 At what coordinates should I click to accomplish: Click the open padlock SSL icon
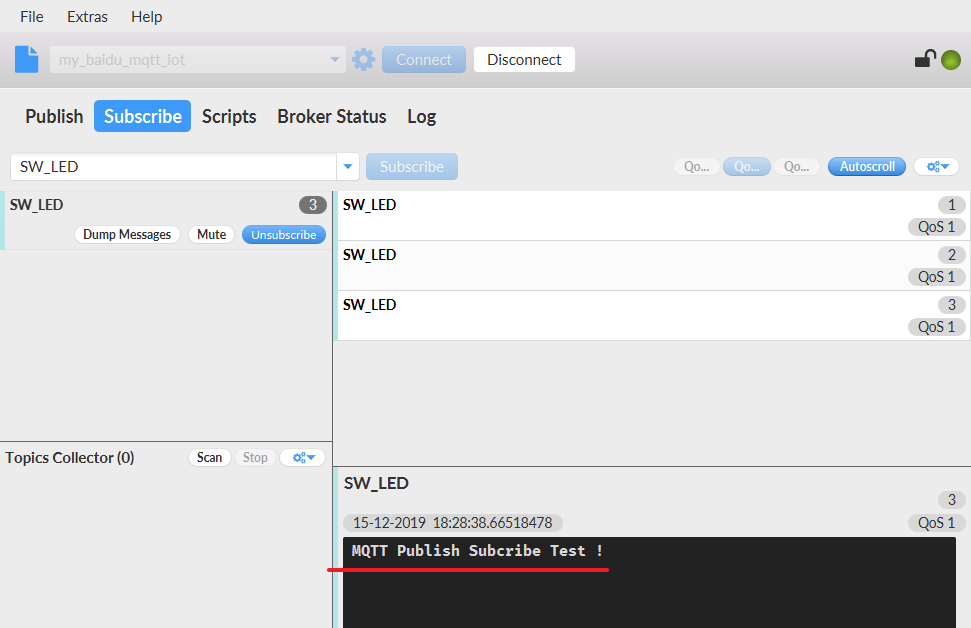coord(925,59)
